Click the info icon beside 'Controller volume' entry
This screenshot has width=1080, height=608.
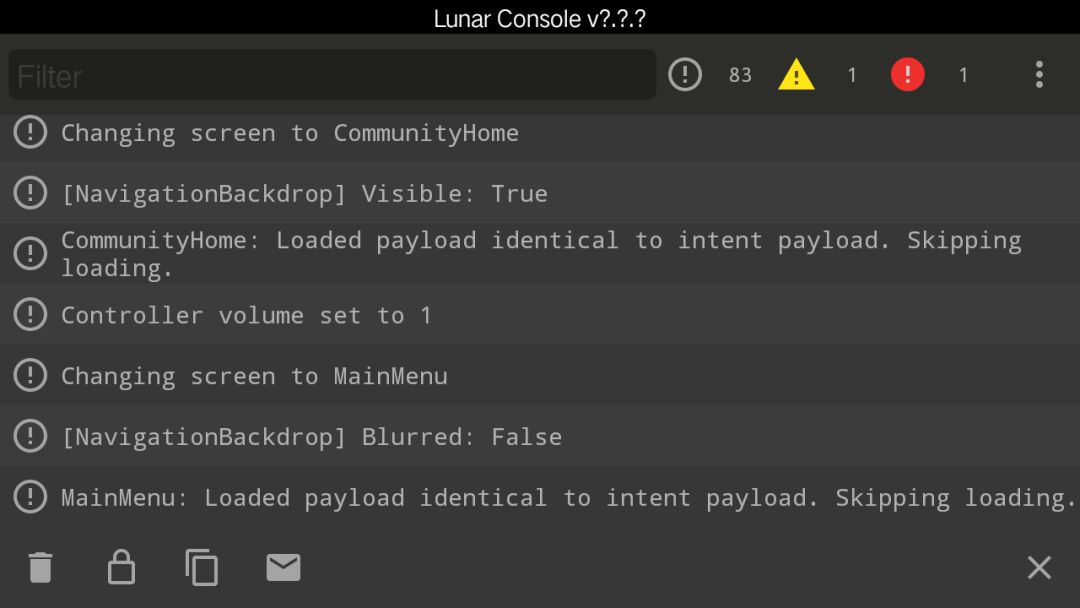coord(30,315)
